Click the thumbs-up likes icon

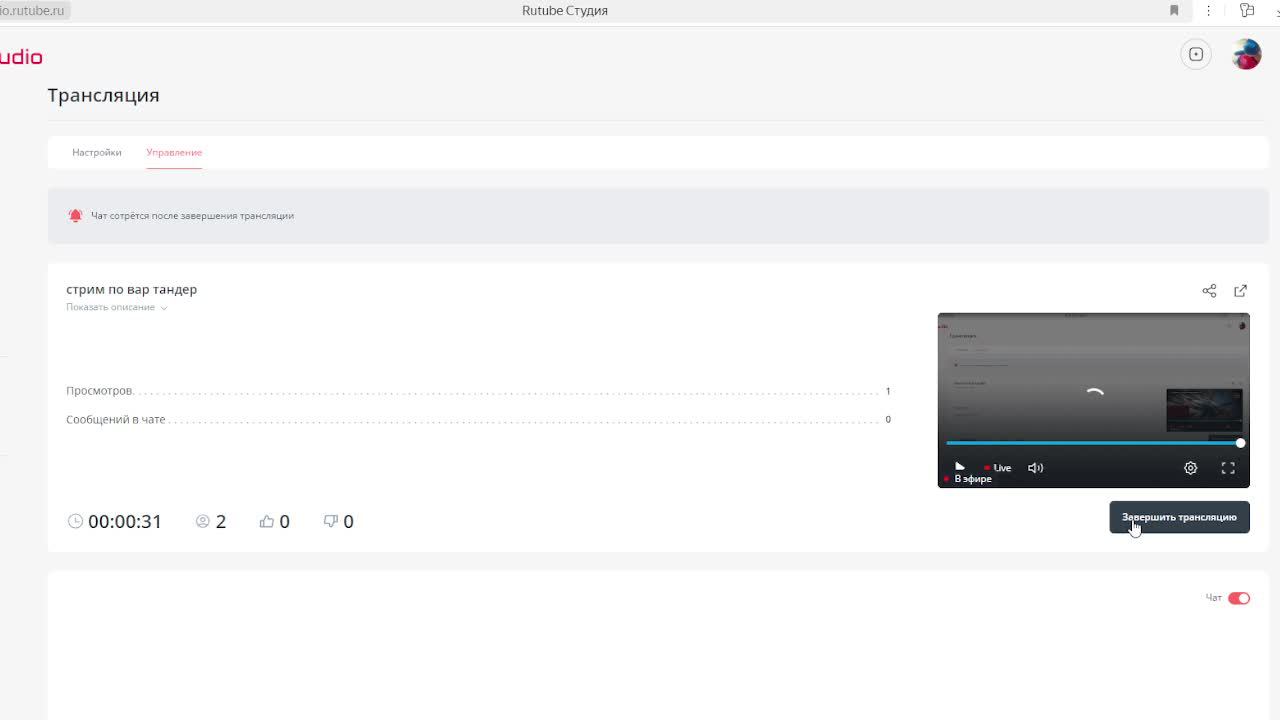[266, 521]
